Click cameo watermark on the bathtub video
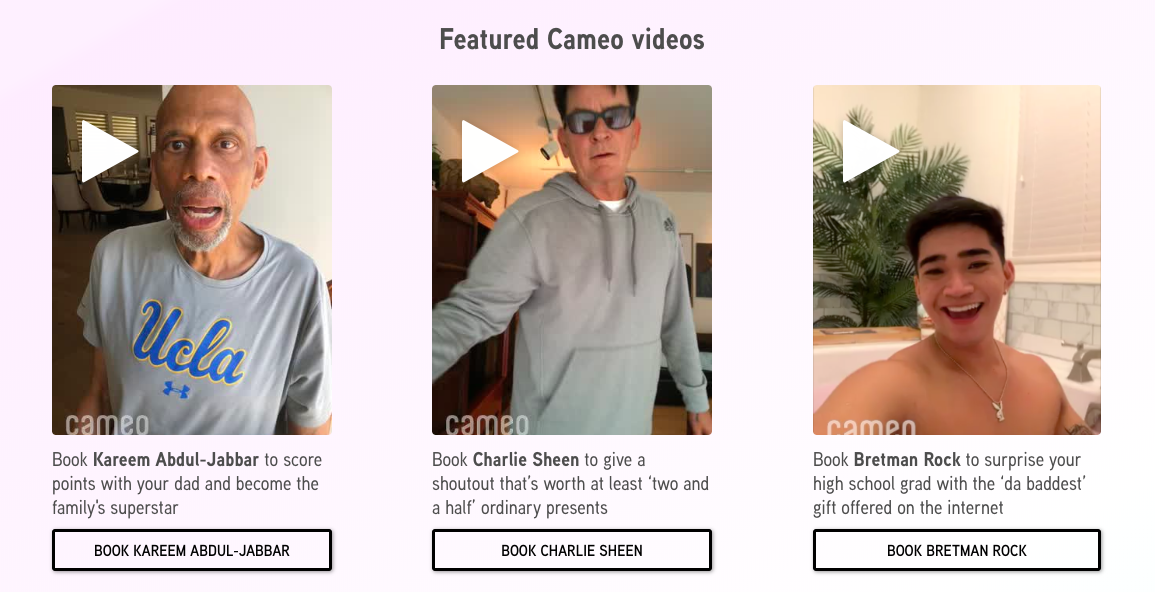Screen dimensions: 1155x592 [x=871, y=426]
